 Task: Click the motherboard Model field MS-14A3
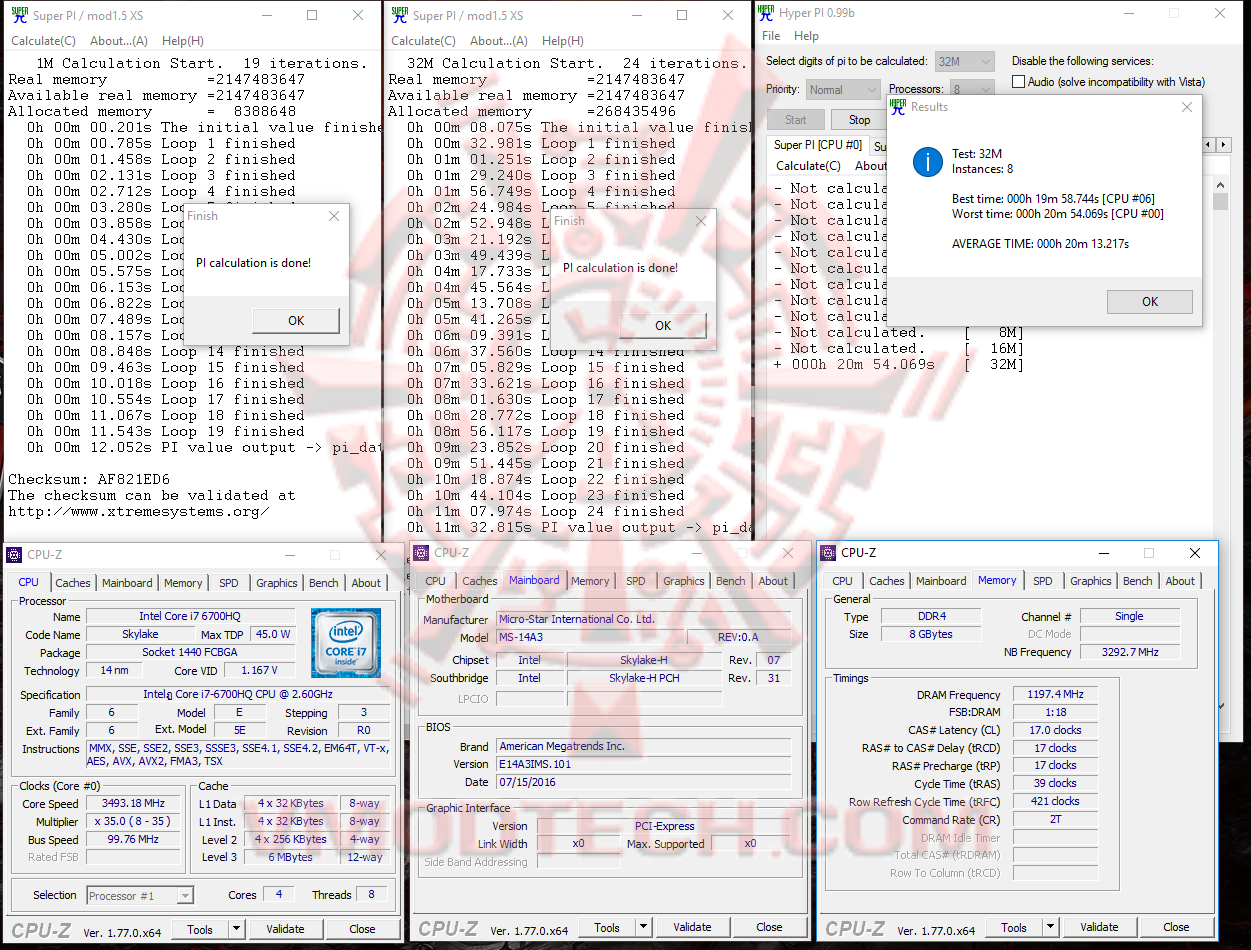click(x=590, y=638)
